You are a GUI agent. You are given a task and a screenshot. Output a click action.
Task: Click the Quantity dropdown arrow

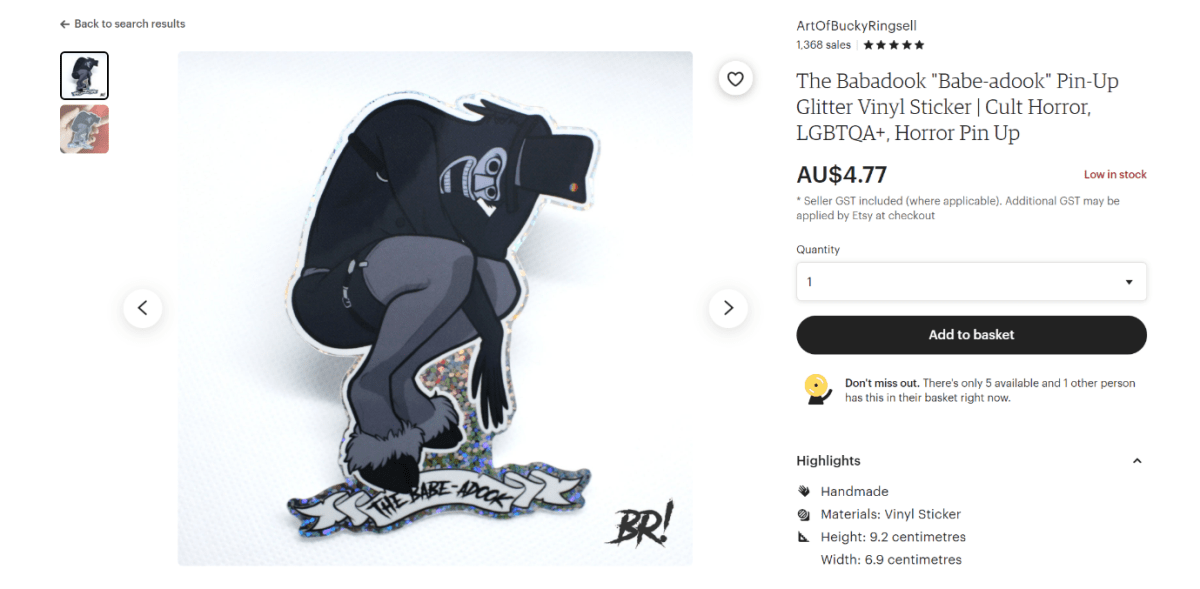1129,282
